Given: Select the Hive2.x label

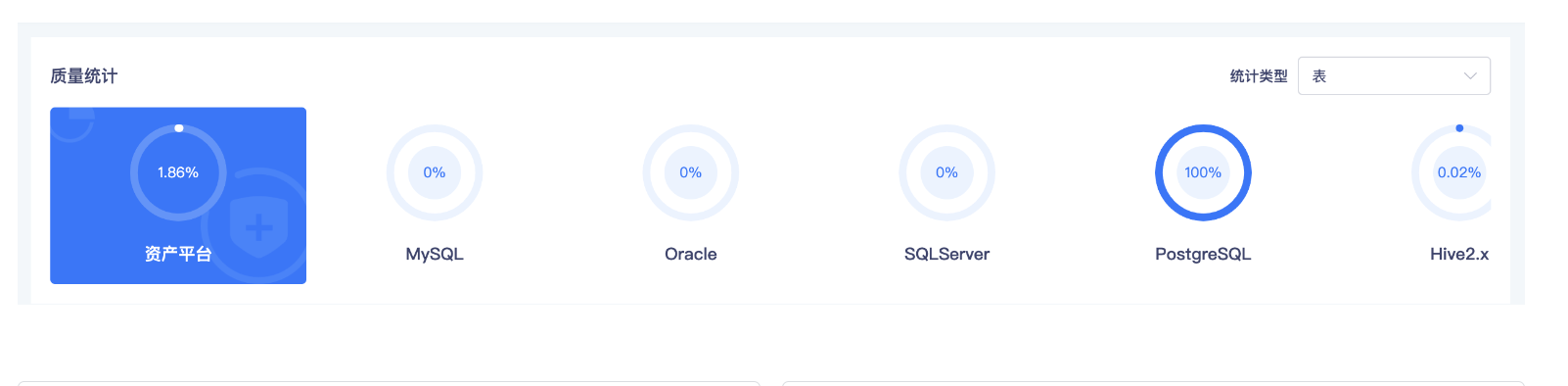Looking at the screenshot, I should [1459, 254].
